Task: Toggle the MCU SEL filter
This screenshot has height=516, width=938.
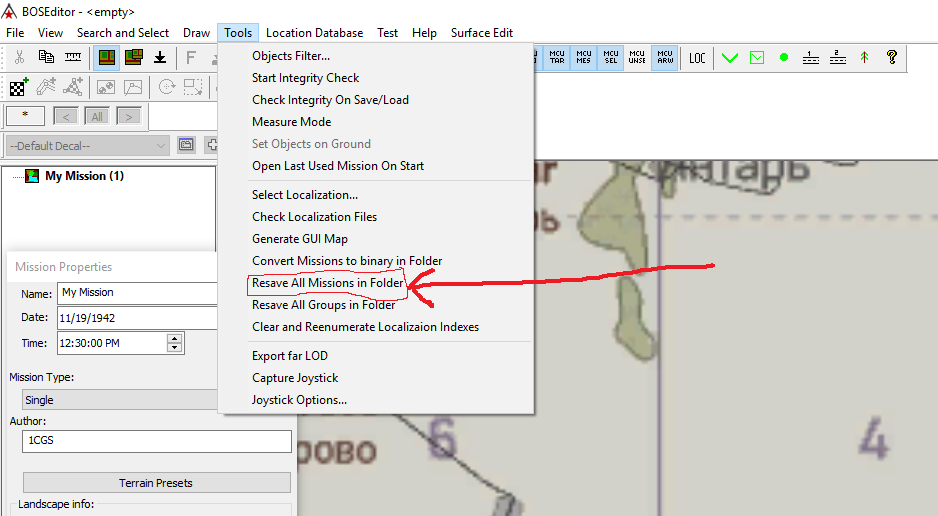Action: 611,57
